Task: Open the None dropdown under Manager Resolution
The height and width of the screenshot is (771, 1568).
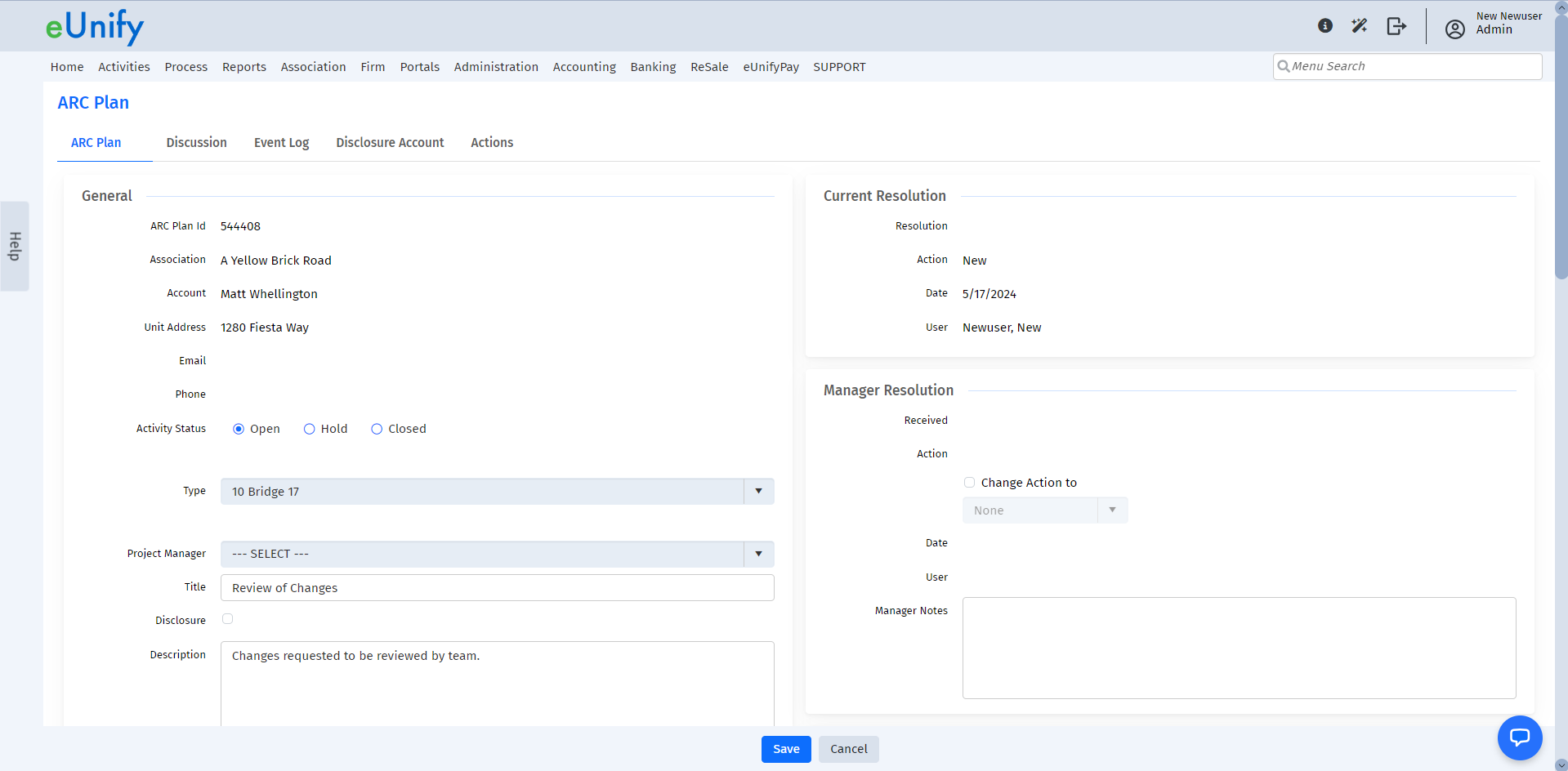Action: tap(1112, 510)
